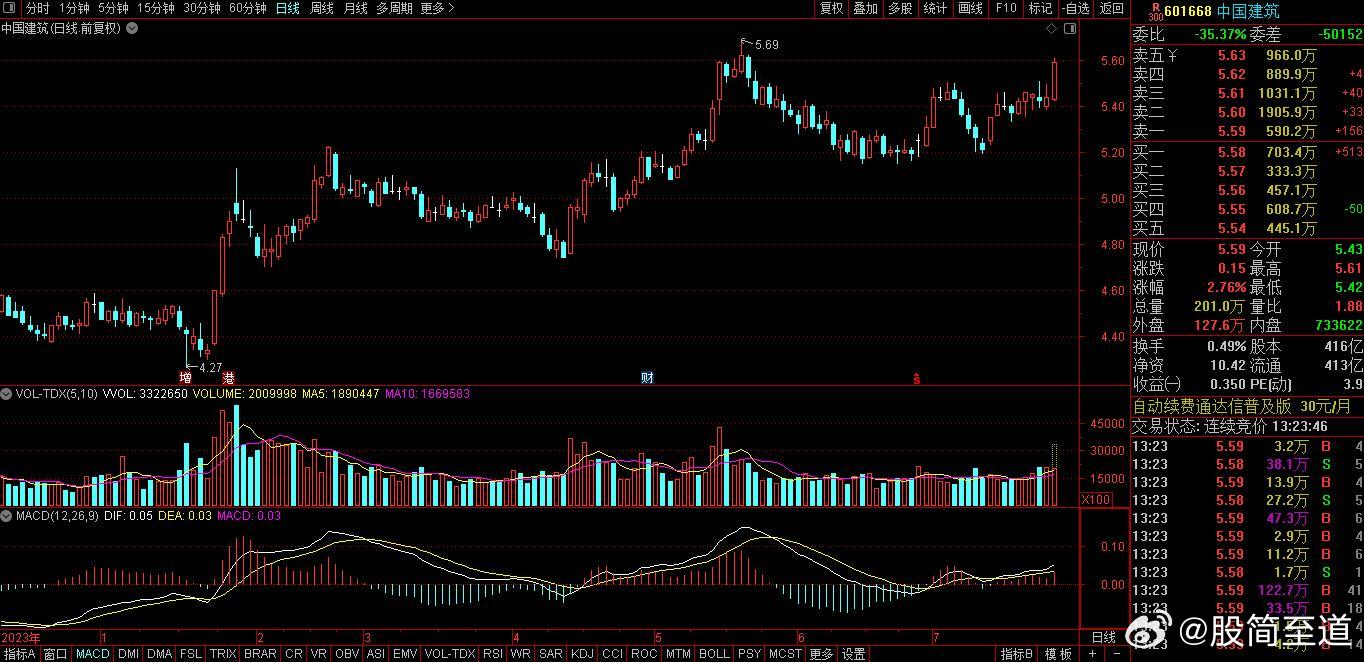Open F10 company information
The image size is (1364, 662).
coord(1005,8)
